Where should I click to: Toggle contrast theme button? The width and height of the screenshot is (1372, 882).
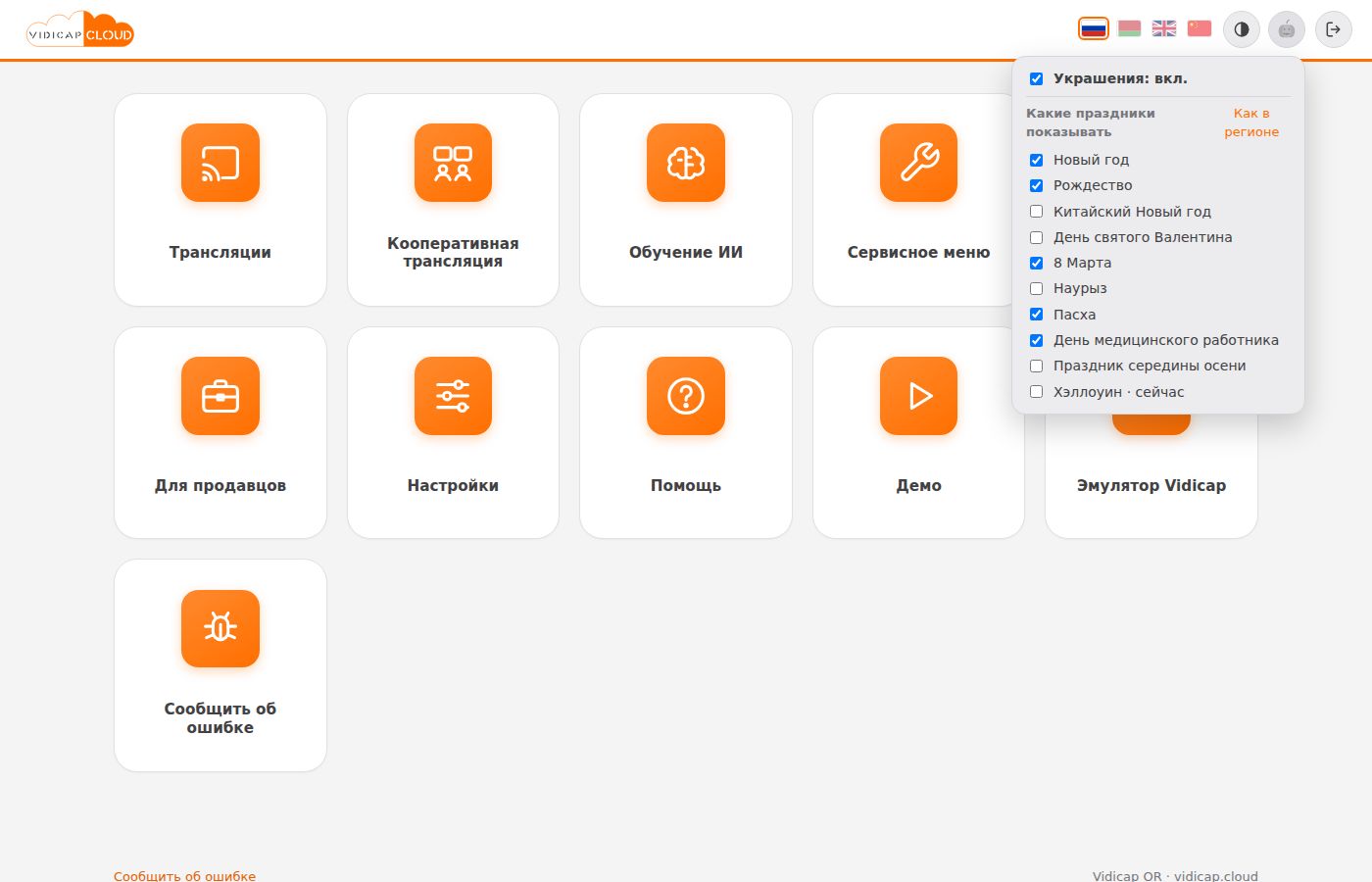pyautogui.click(x=1242, y=29)
